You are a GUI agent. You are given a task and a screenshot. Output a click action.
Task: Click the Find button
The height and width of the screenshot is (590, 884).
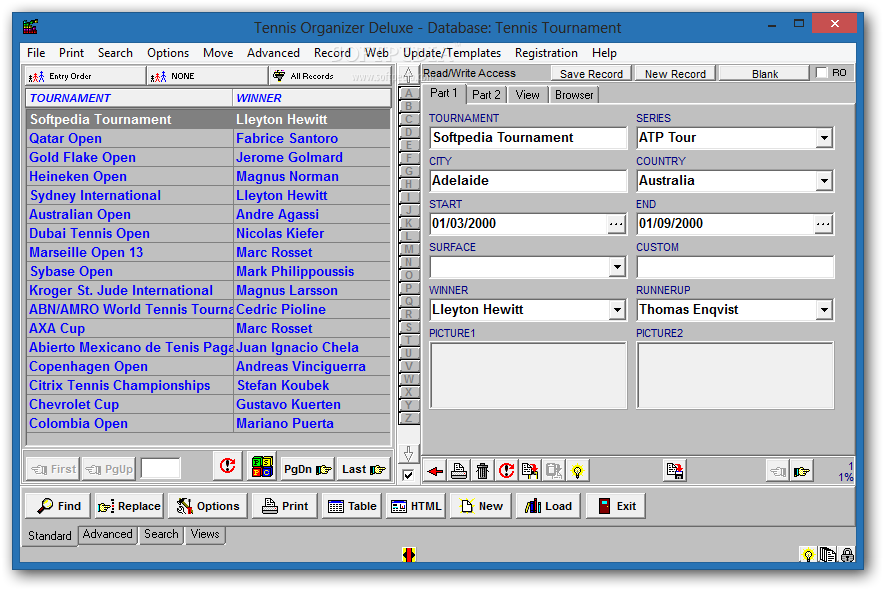pos(59,506)
